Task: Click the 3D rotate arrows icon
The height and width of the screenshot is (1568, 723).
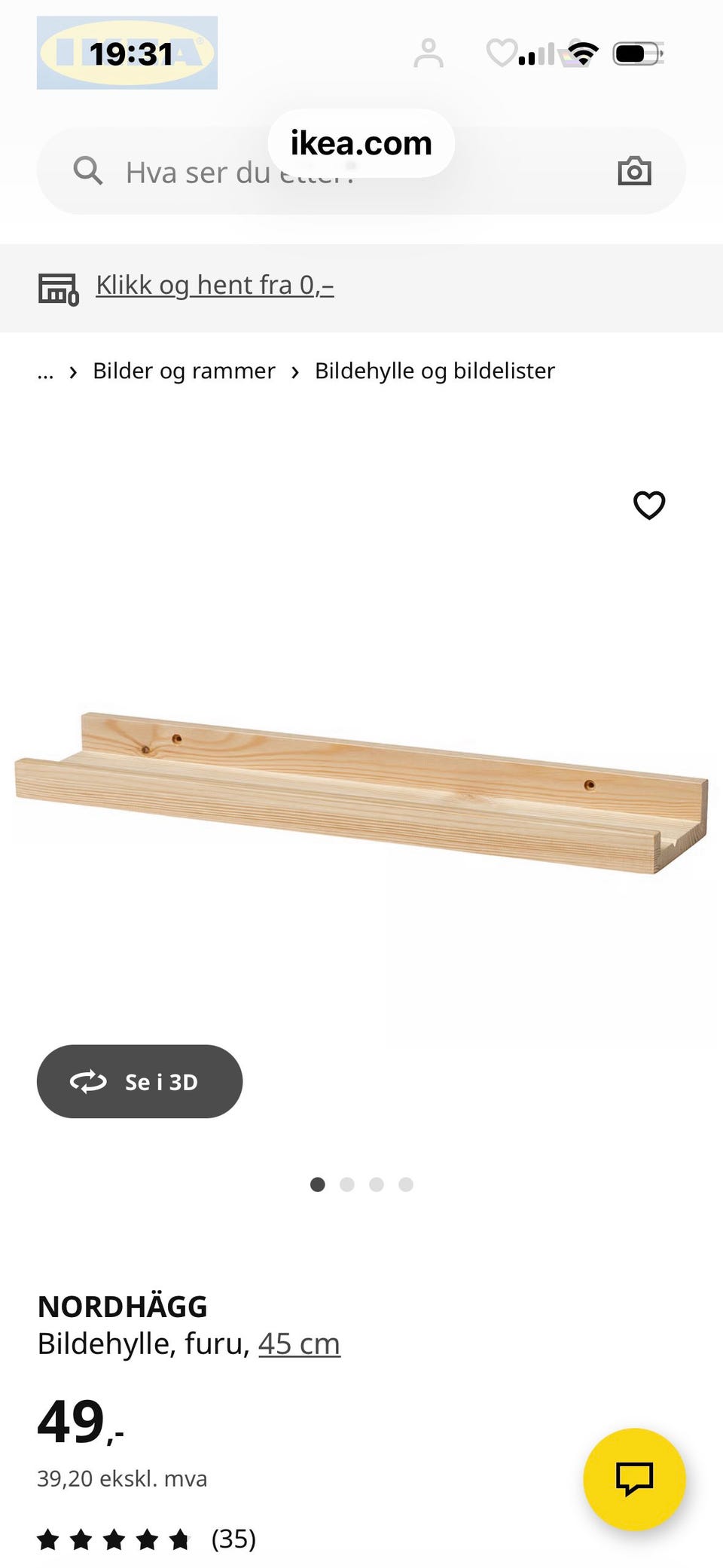Action: (x=88, y=1082)
